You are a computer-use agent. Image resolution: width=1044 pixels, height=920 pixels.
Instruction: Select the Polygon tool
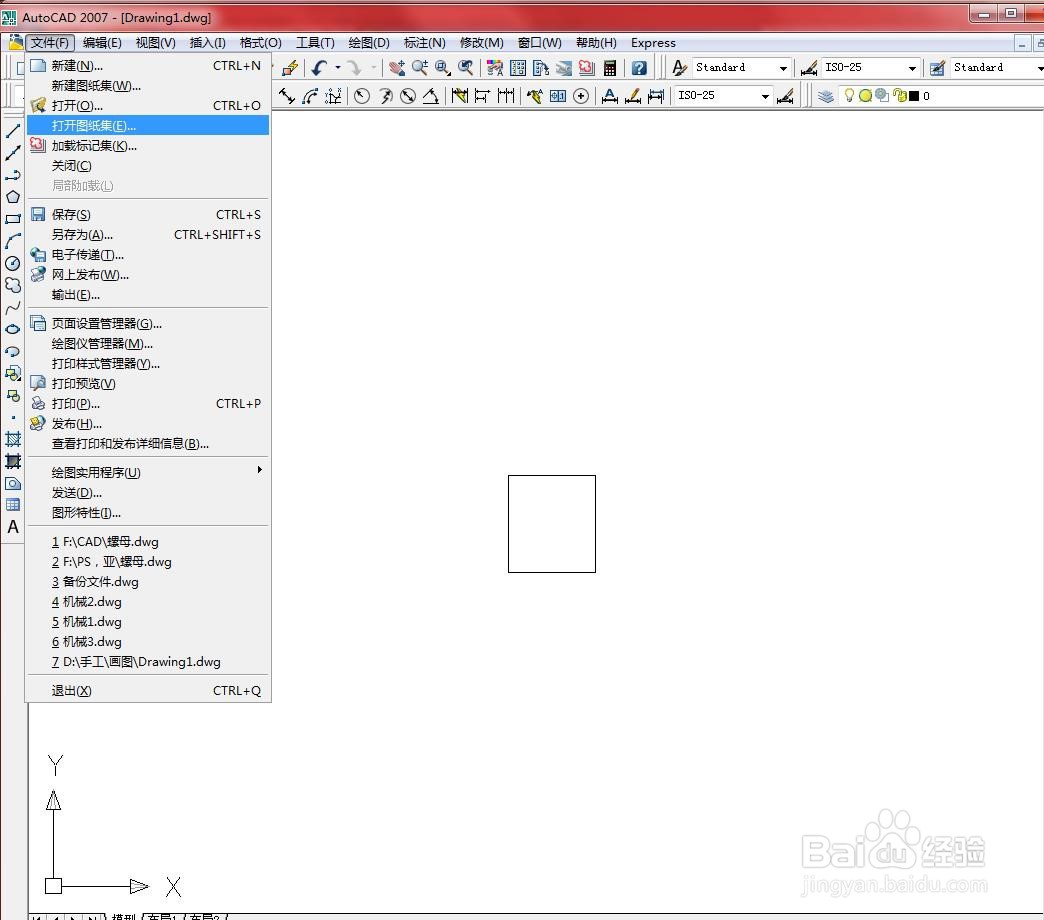13,197
